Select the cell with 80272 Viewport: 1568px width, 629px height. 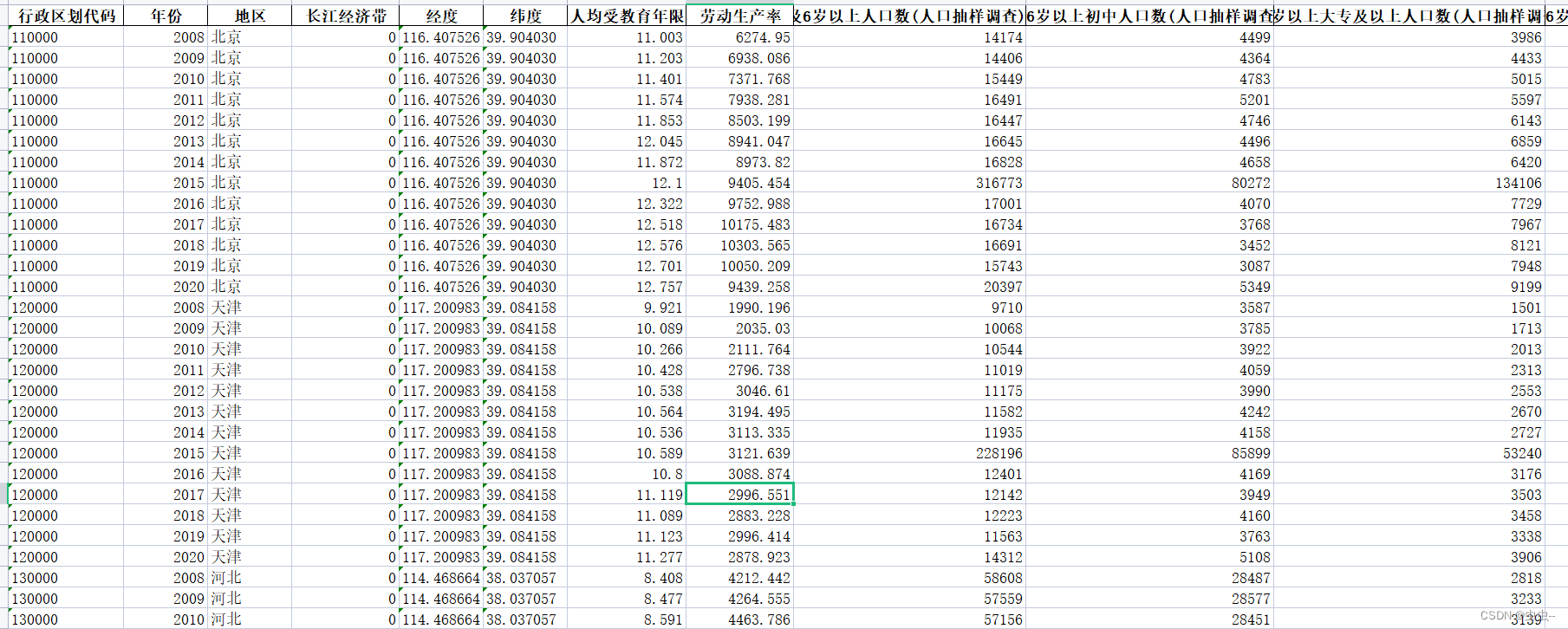(x=1149, y=183)
